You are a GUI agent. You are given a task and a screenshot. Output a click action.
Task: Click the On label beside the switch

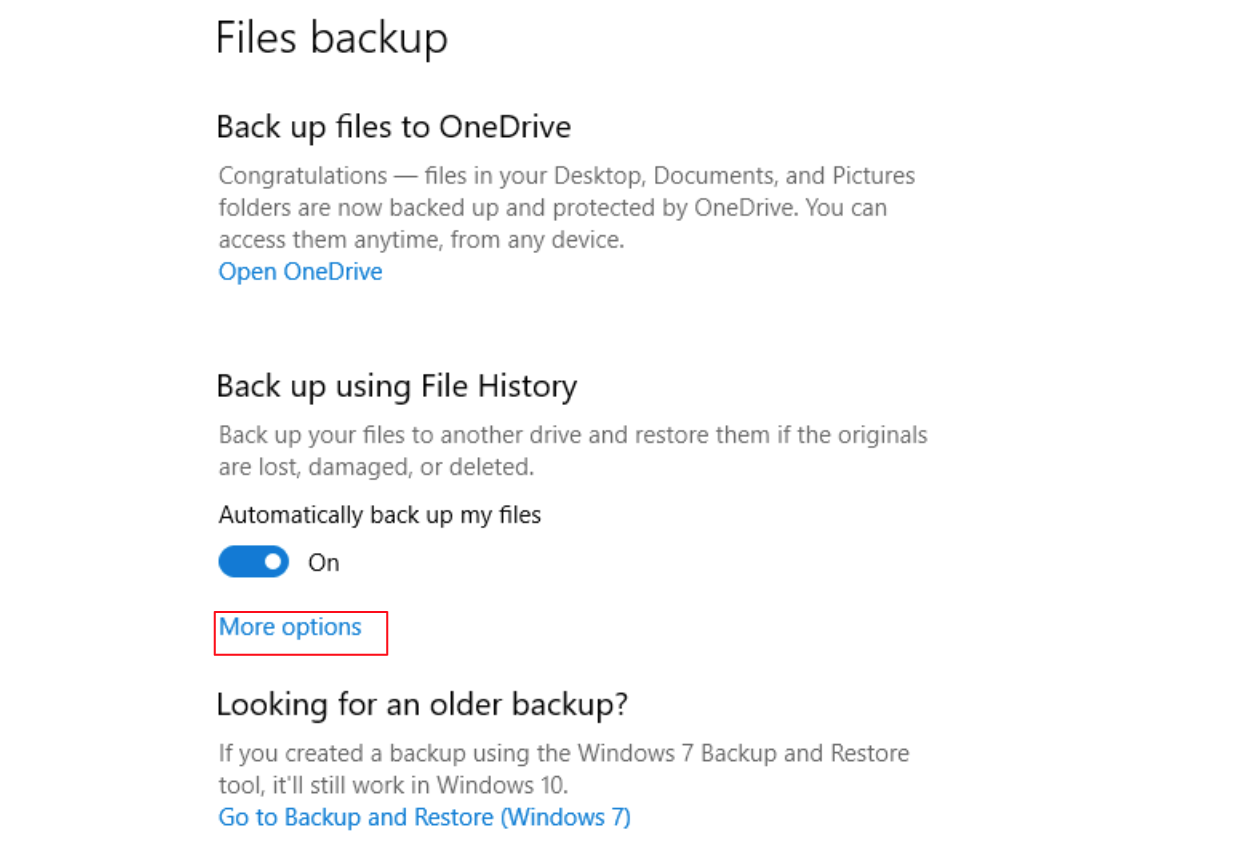point(322,562)
